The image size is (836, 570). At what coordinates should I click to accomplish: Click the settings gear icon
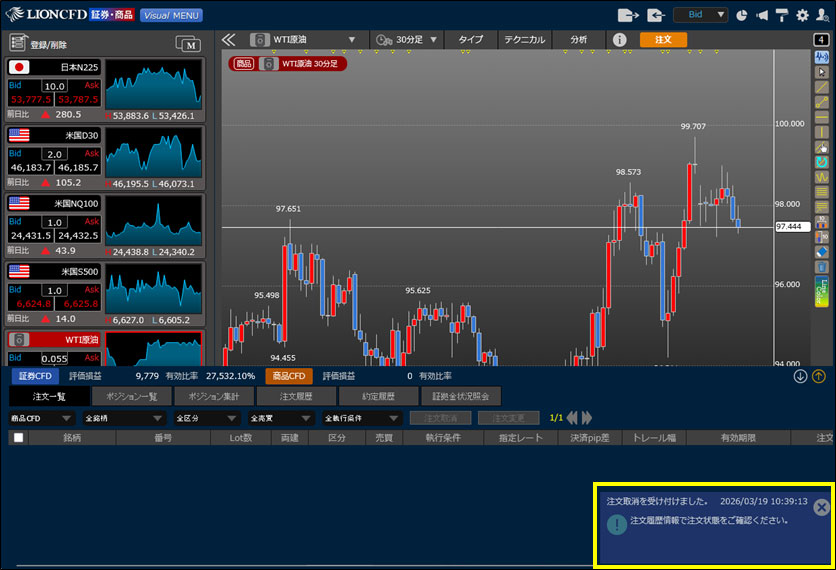(802, 15)
